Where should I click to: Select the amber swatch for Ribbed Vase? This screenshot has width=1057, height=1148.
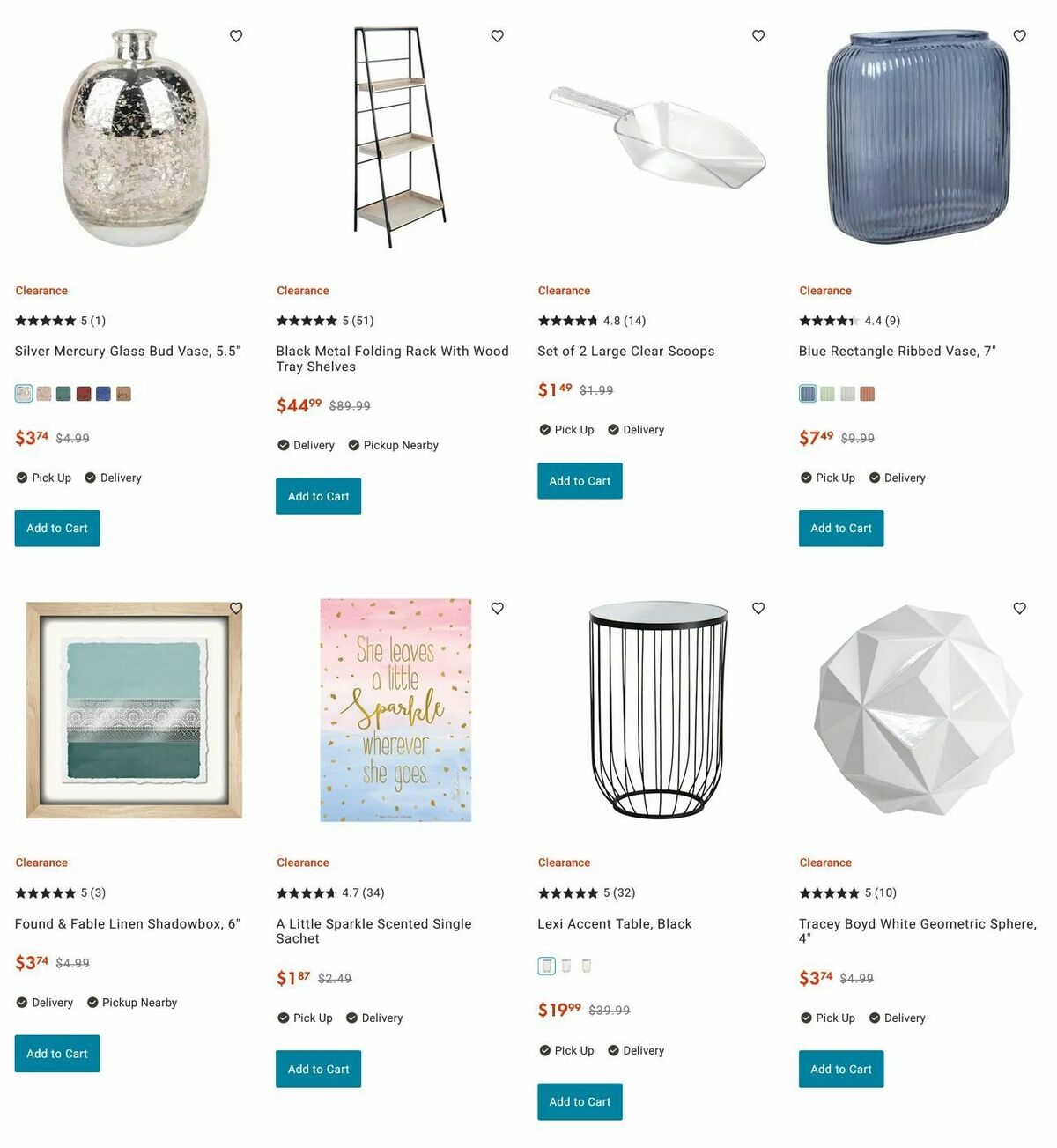pos(868,394)
